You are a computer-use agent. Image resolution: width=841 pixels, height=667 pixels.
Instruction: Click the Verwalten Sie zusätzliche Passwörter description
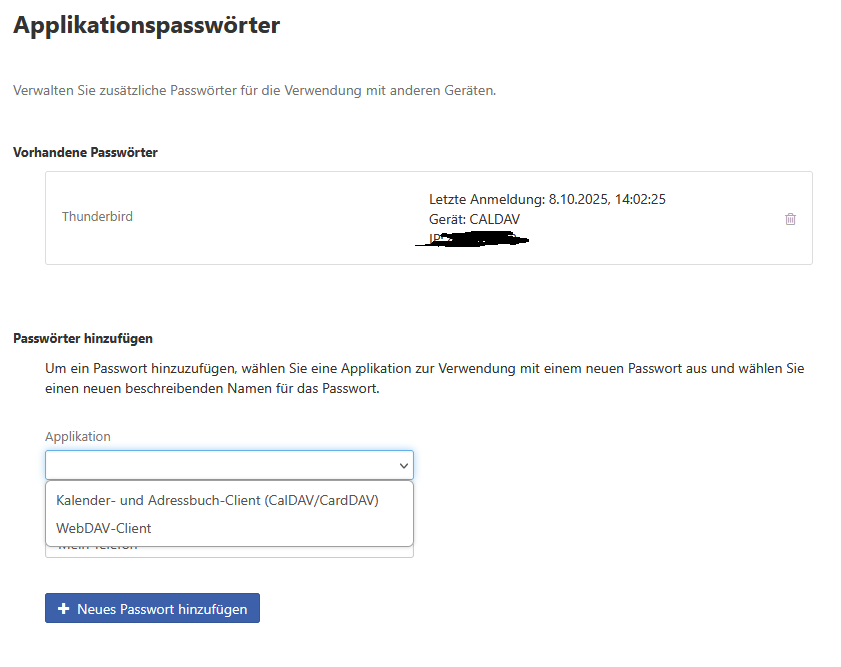(254, 91)
